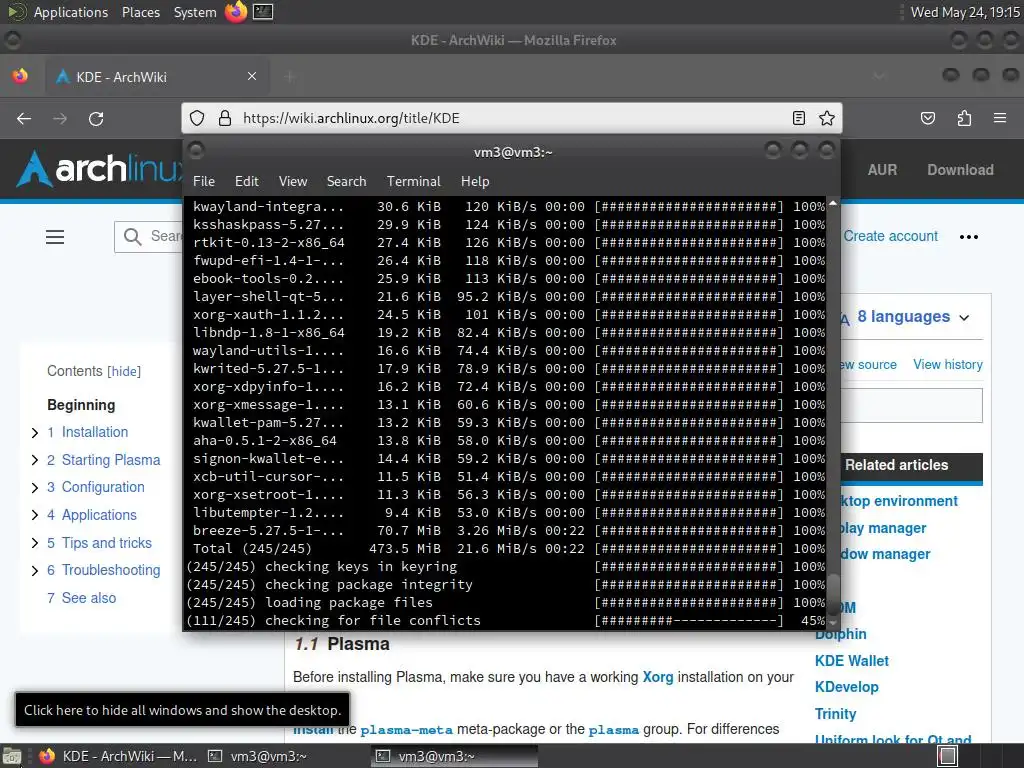Open terminal Search menu
This screenshot has width=1024, height=768.
[346, 181]
